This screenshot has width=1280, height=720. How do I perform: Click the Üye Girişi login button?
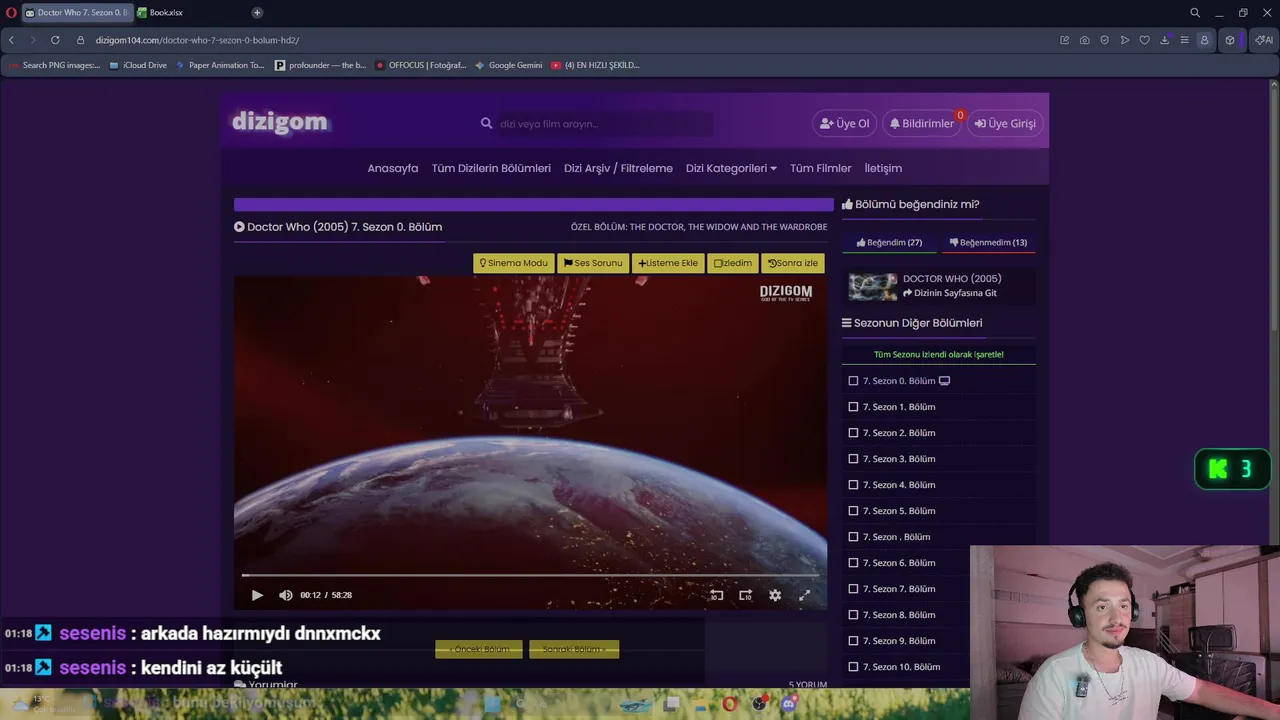click(1006, 123)
